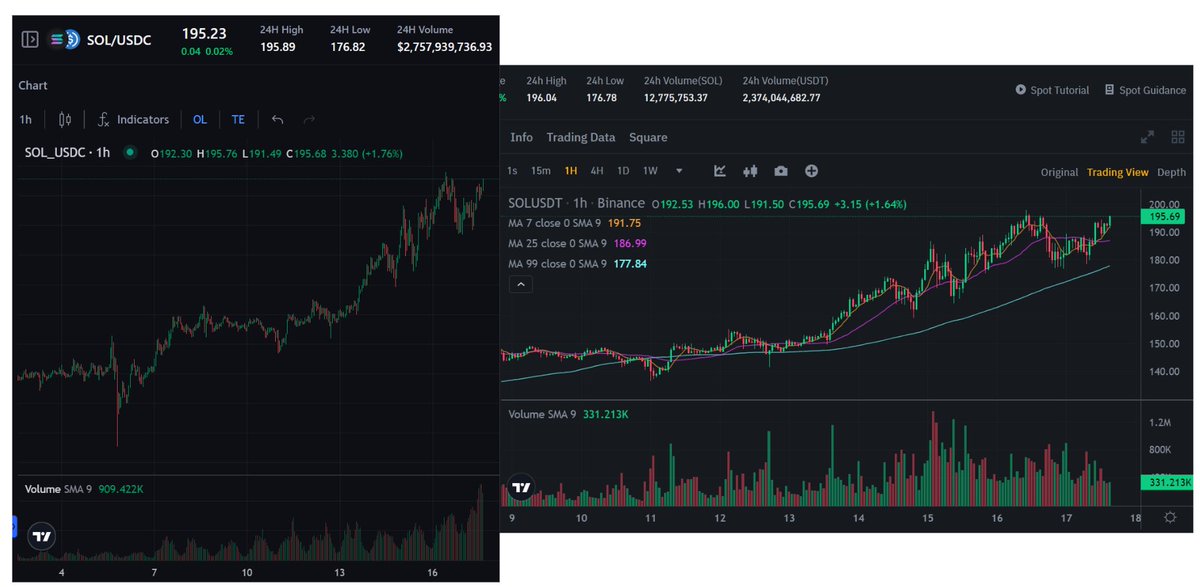Select the line chart drawing icon
This screenshot has height=587, width=1200.
(720, 171)
